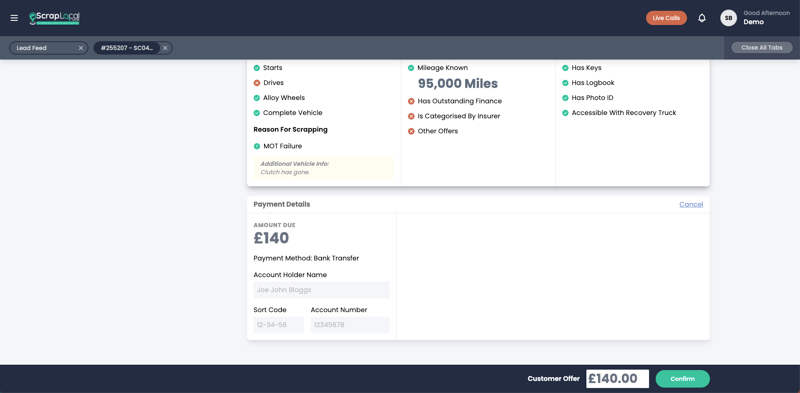Click the Reason For Scrapping heading
This screenshot has width=800, height=393.
[x=290, y=130]
